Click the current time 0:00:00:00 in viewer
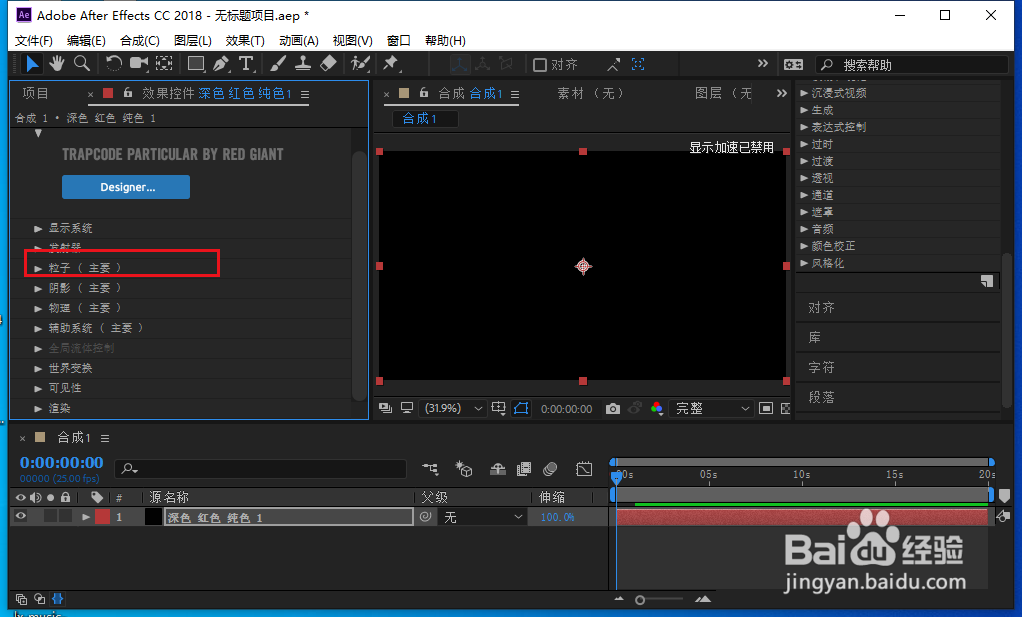Viewport: 1022px width, 617px height. 566,409
